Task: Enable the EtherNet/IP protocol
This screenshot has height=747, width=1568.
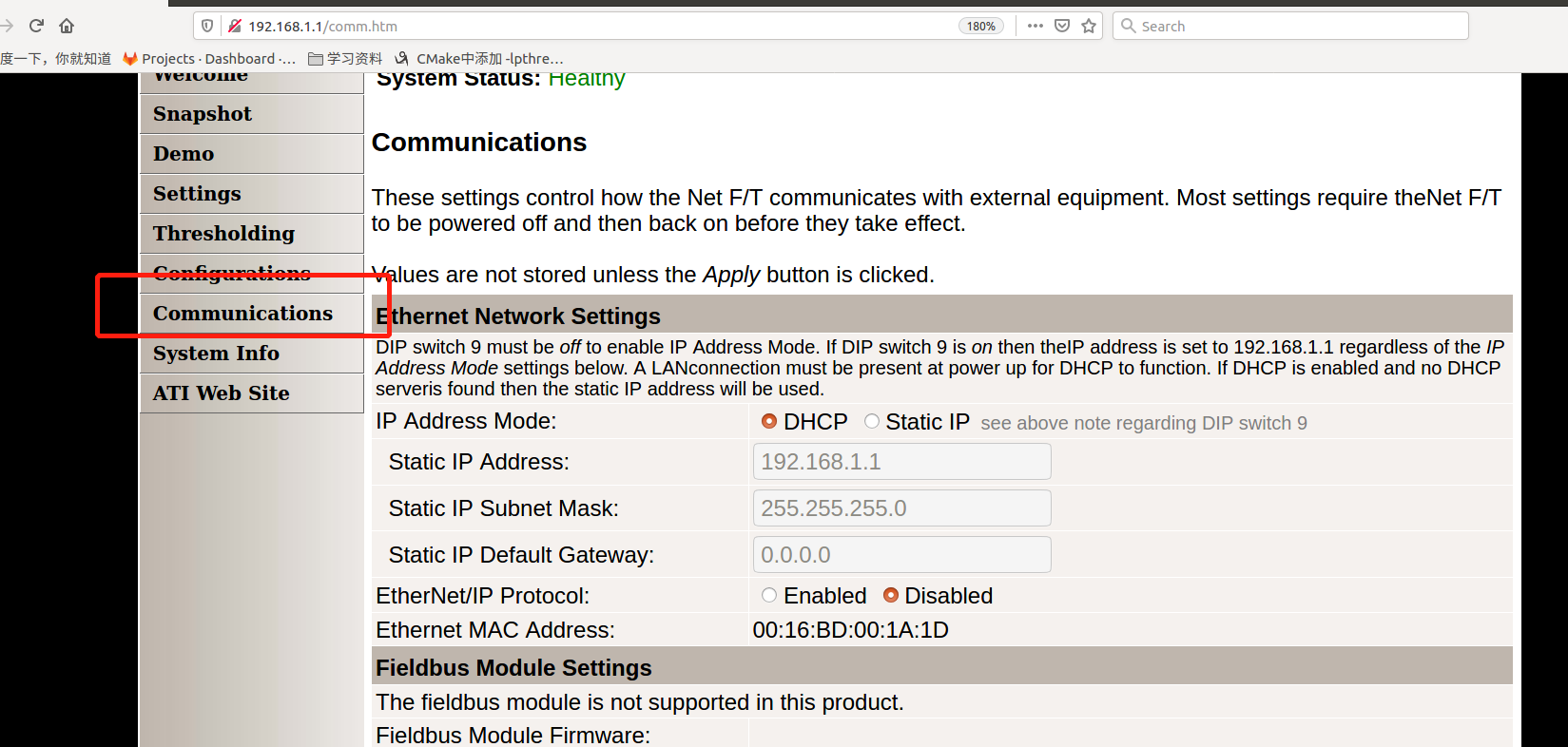Action: [769, 595]
